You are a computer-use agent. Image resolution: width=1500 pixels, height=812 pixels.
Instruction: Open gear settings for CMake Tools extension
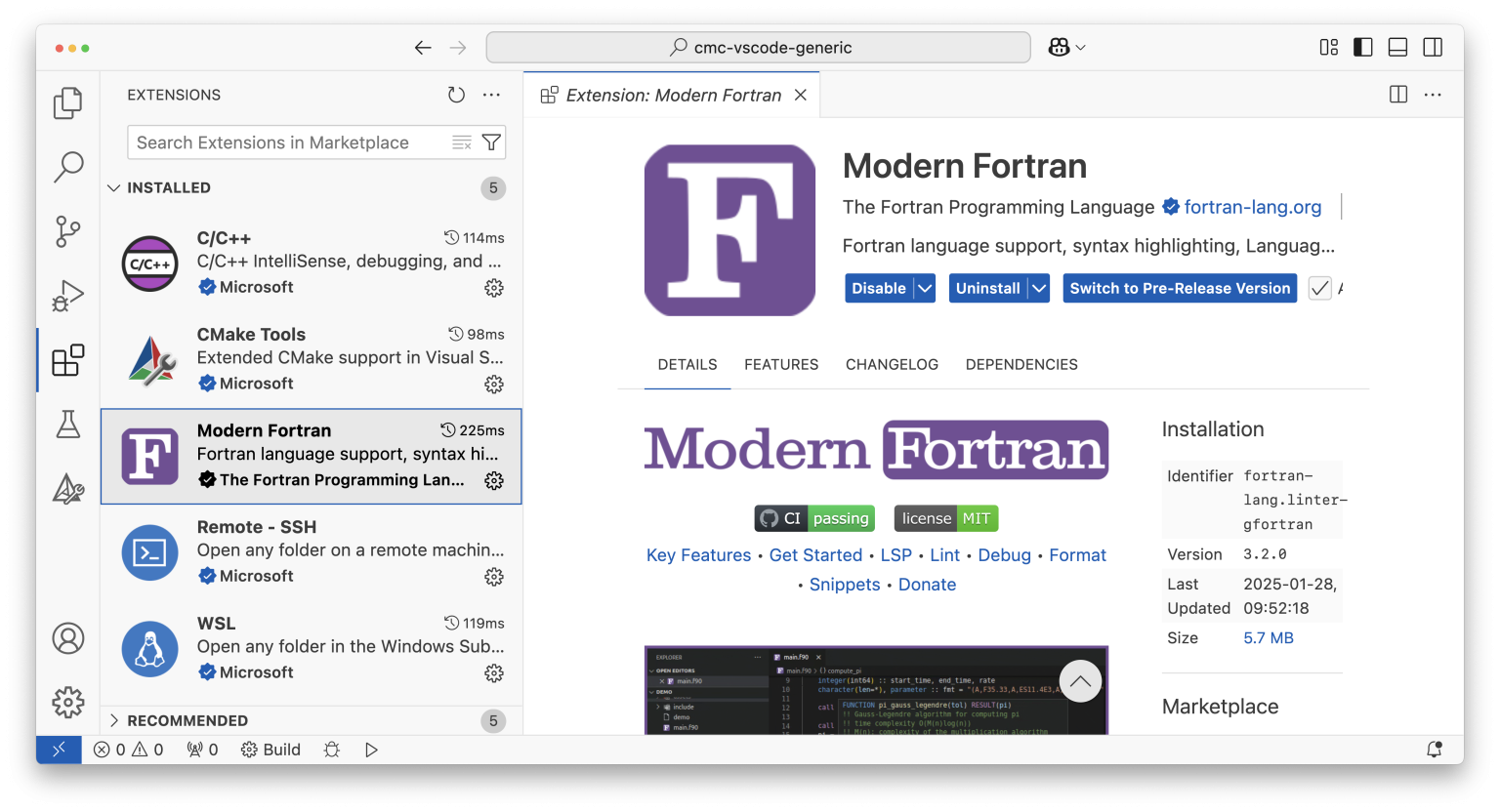(x=494, y=385)
